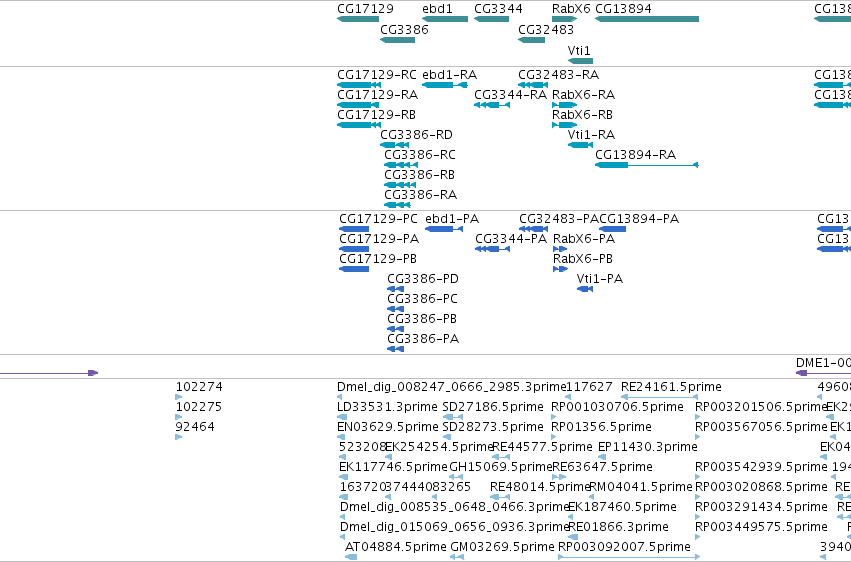Click the CG3344-PA protein label
Viewport: 851px width, 562px height.
click(511, 239)
